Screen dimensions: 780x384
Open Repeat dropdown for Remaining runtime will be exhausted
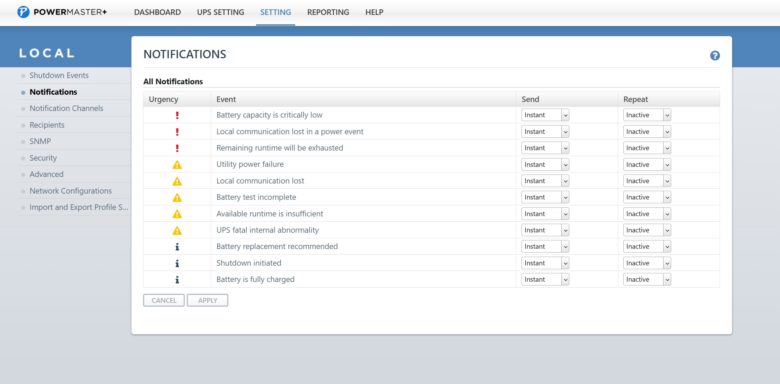pos(647,148)
